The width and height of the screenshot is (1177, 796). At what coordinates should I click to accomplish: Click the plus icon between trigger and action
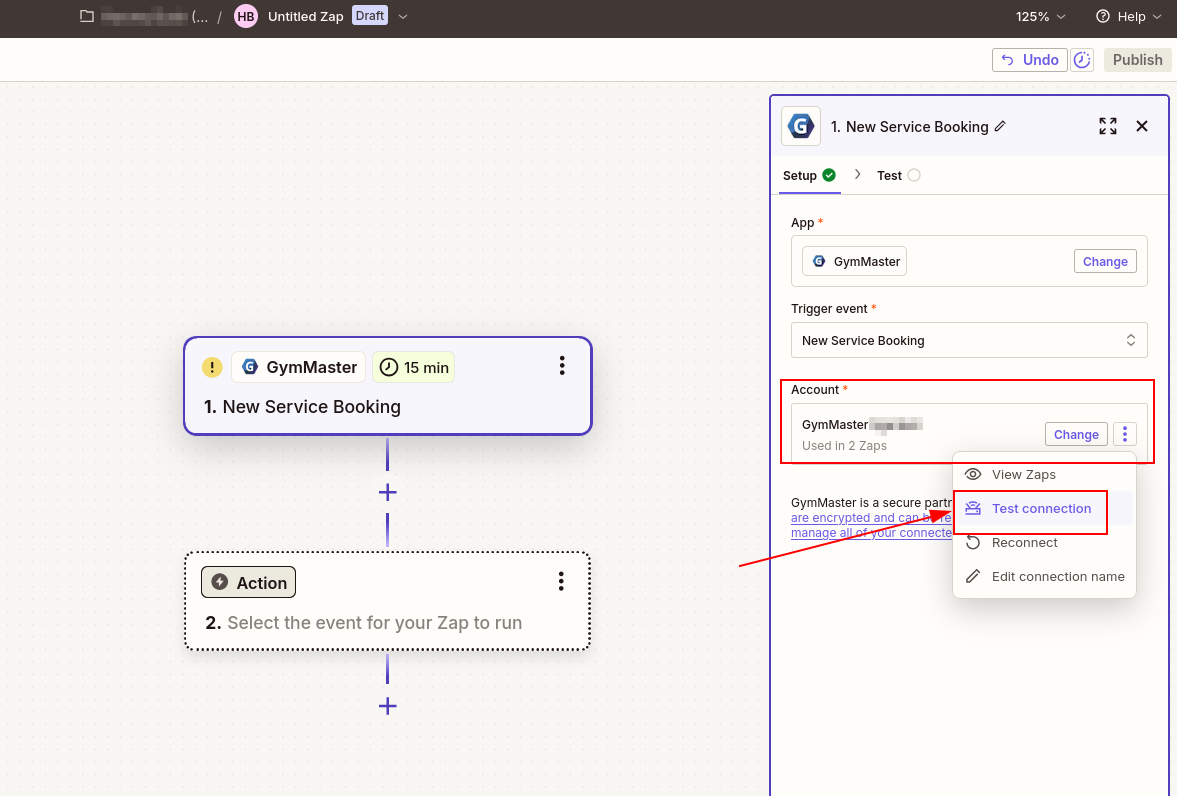pyautogui.click(x=388, y=492)
